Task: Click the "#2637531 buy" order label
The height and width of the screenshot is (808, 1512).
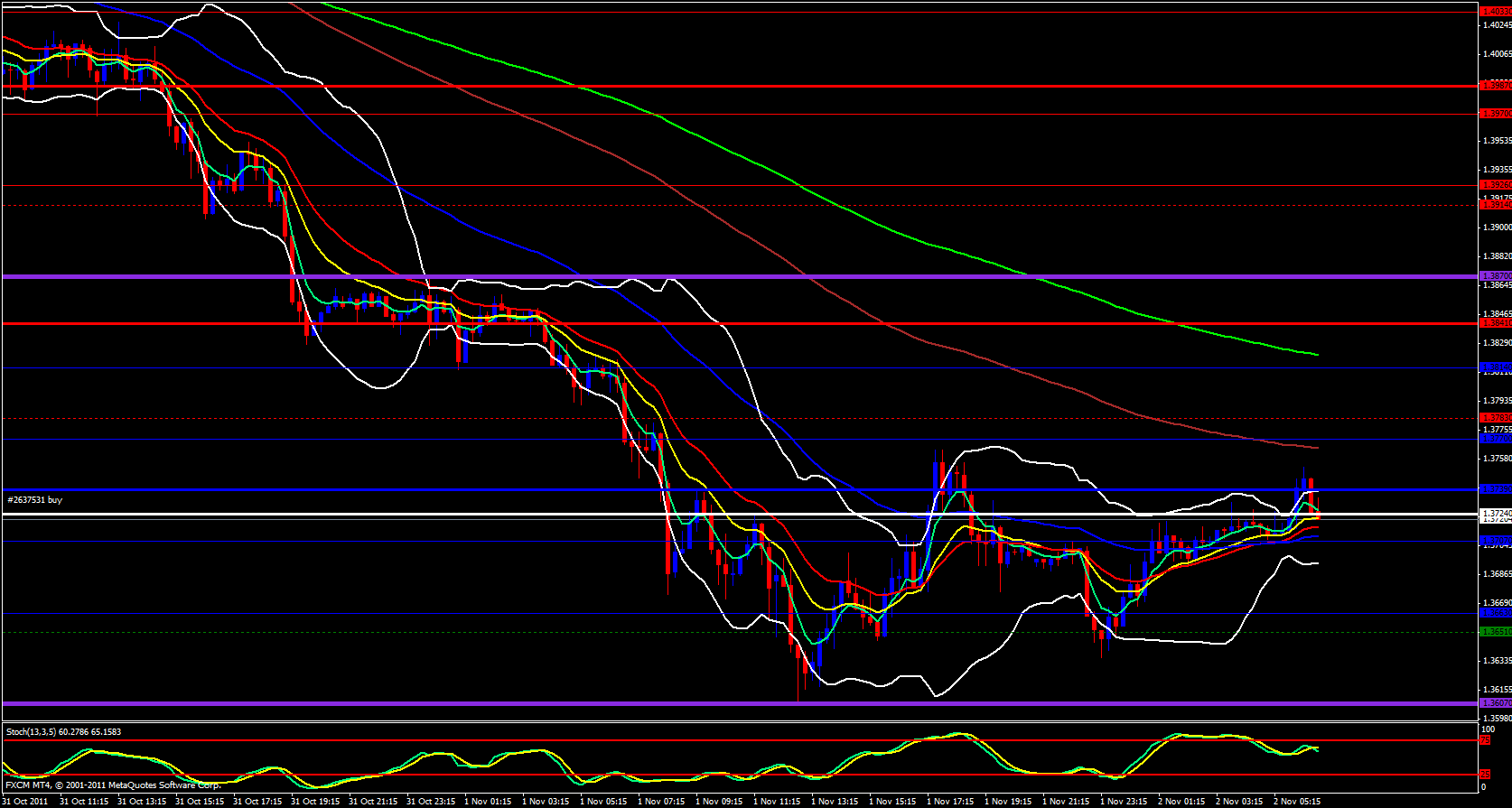Action: click(x=35, y=500)
